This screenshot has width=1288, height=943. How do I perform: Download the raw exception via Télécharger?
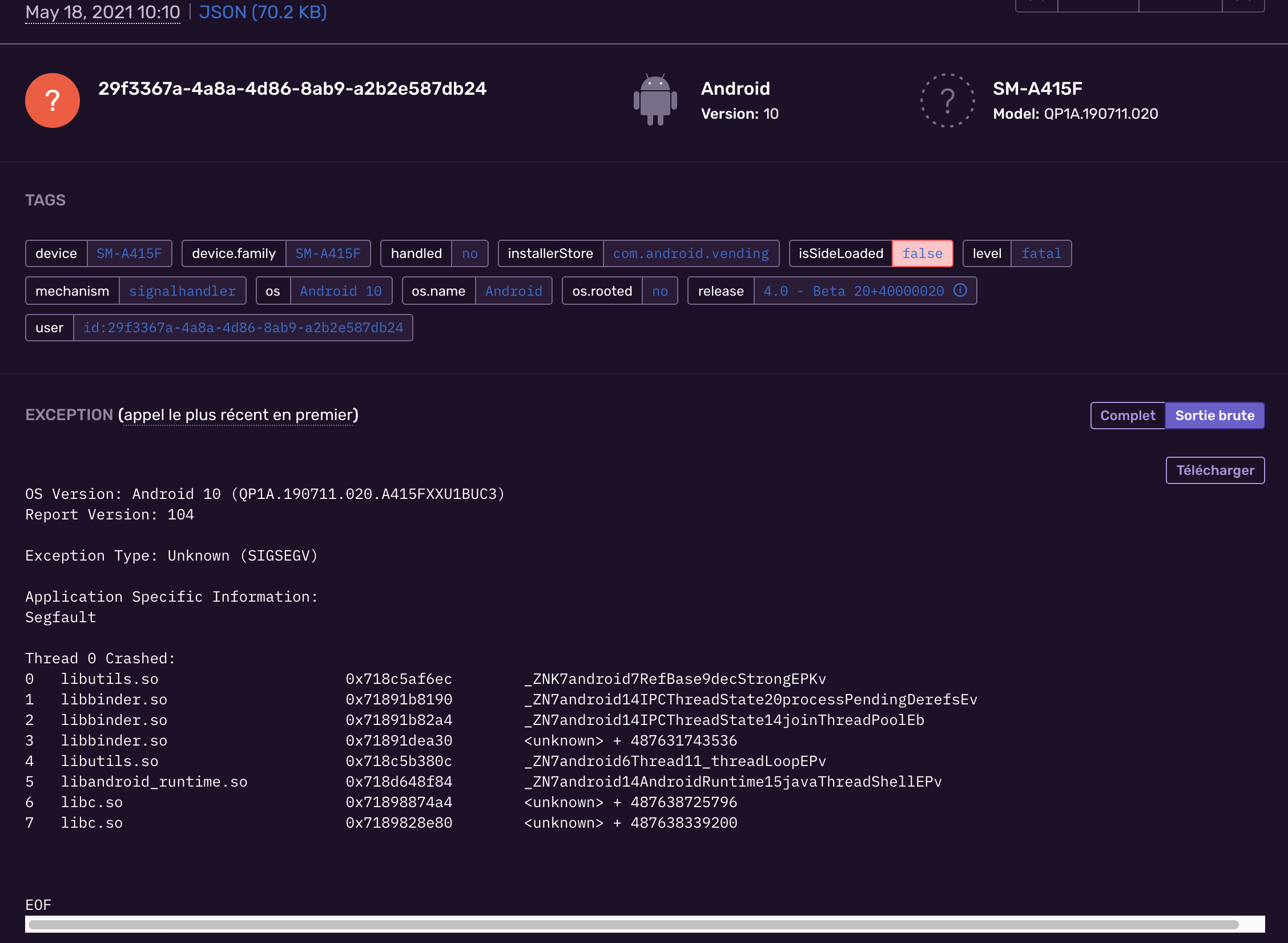(1214, 470)
